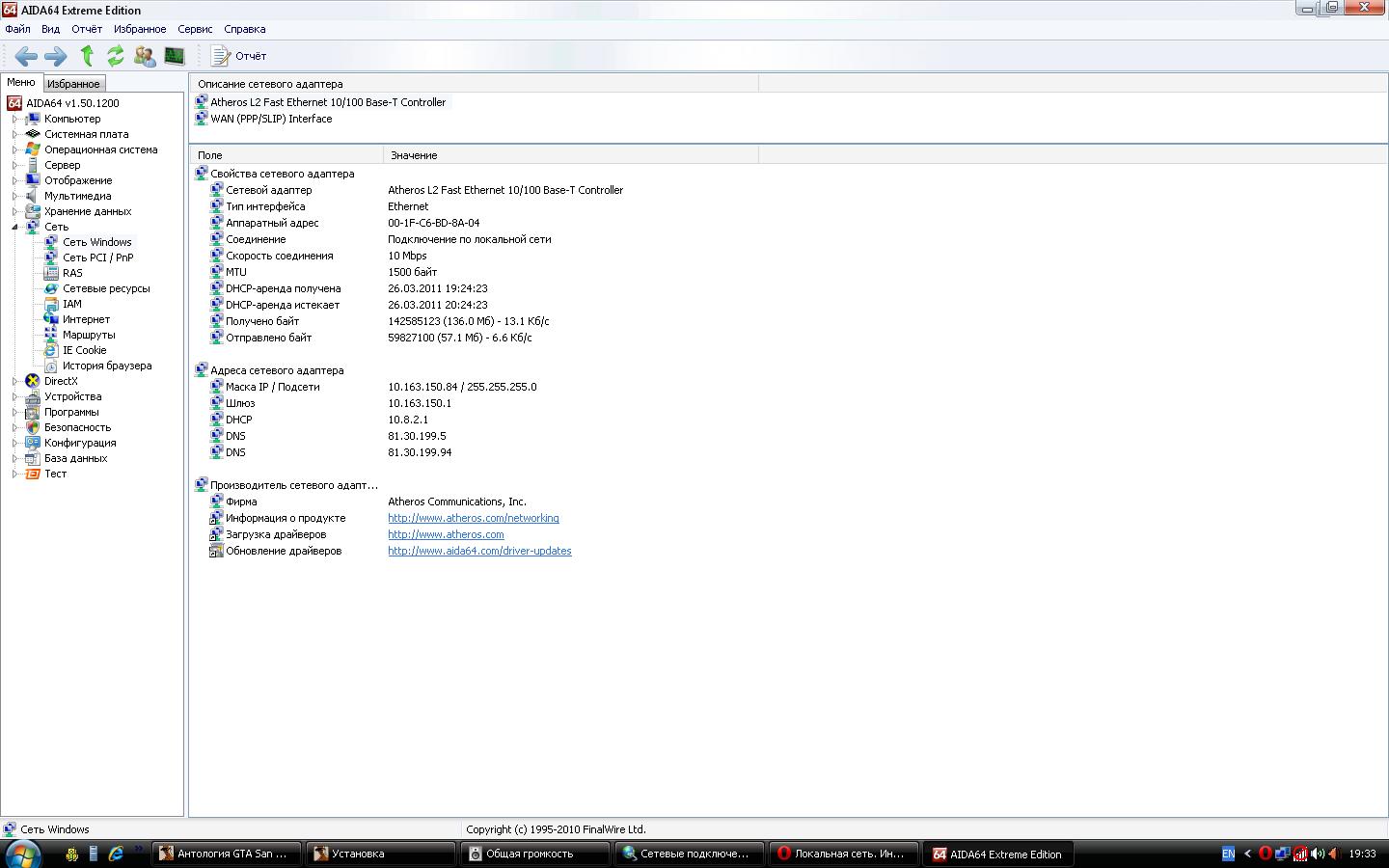Click the Безопасность shield icon
Screen dimensions: 1389x868
(33, 427)
